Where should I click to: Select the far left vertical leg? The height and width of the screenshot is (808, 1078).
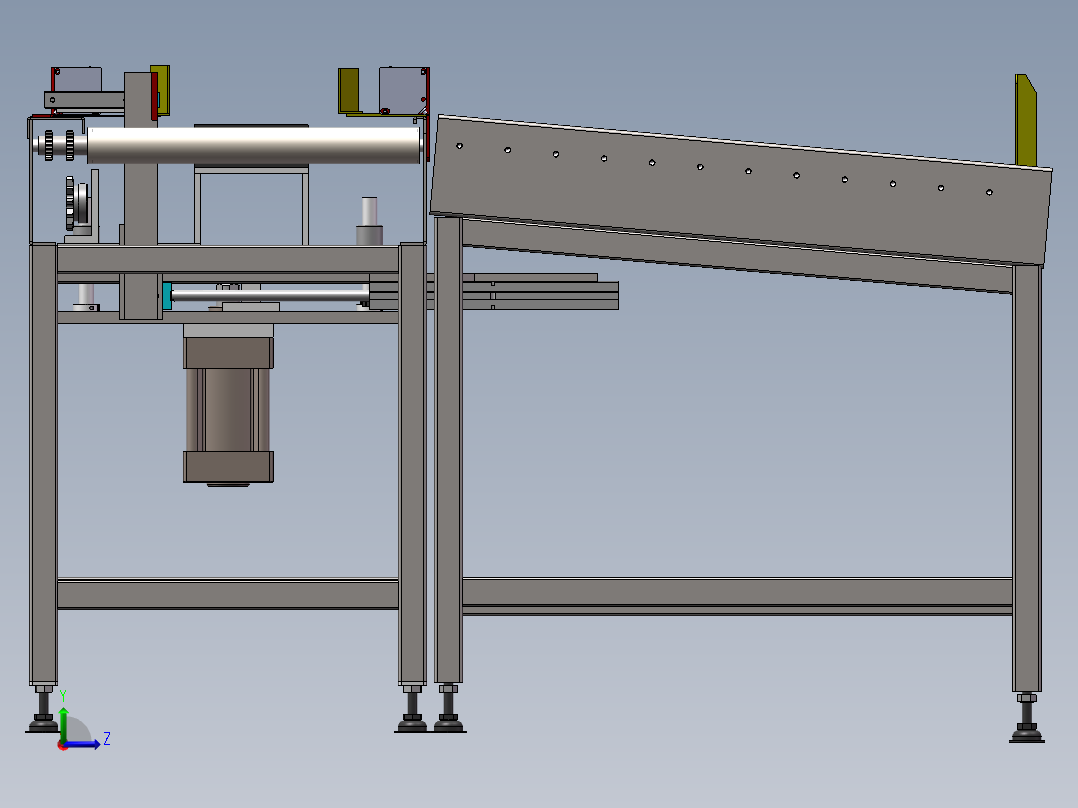[x=43, y=463]
